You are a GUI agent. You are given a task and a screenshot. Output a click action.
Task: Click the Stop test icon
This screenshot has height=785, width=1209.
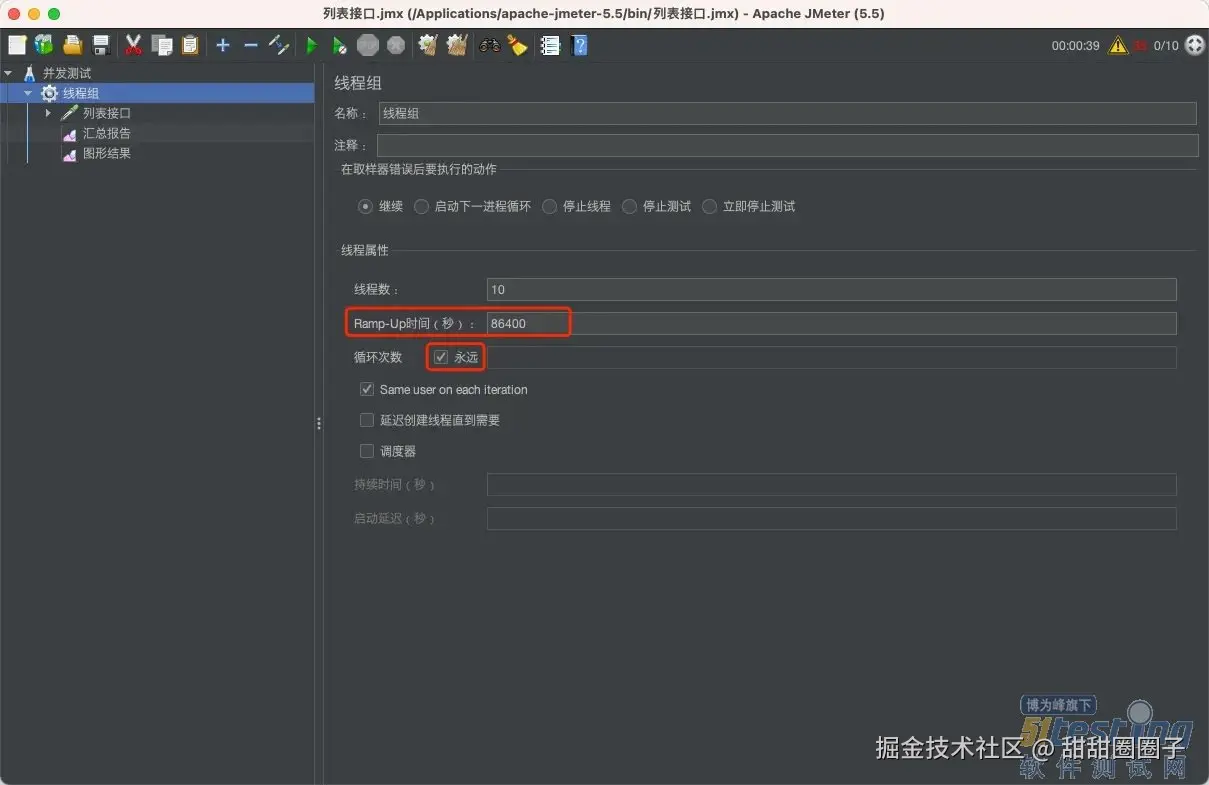click(x=368, y=45)
